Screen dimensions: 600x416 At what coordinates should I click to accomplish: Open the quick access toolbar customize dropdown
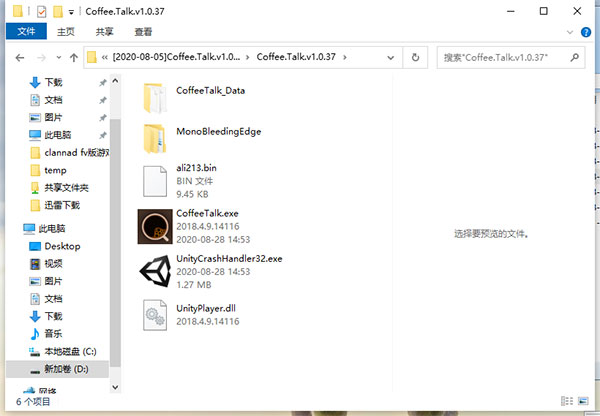71,12
